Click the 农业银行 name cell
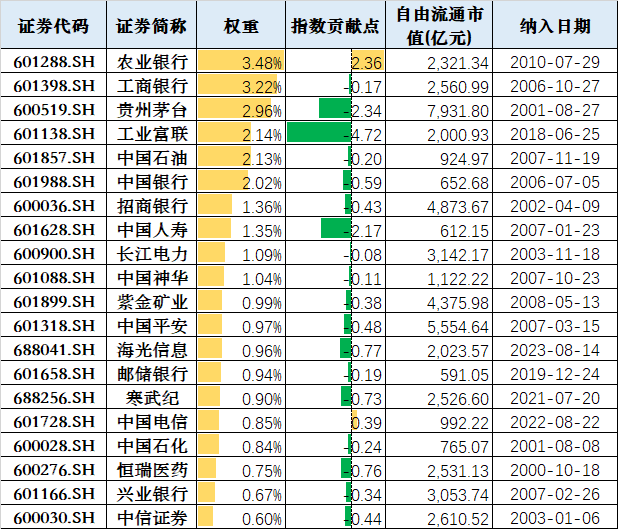 click(151, 61)
